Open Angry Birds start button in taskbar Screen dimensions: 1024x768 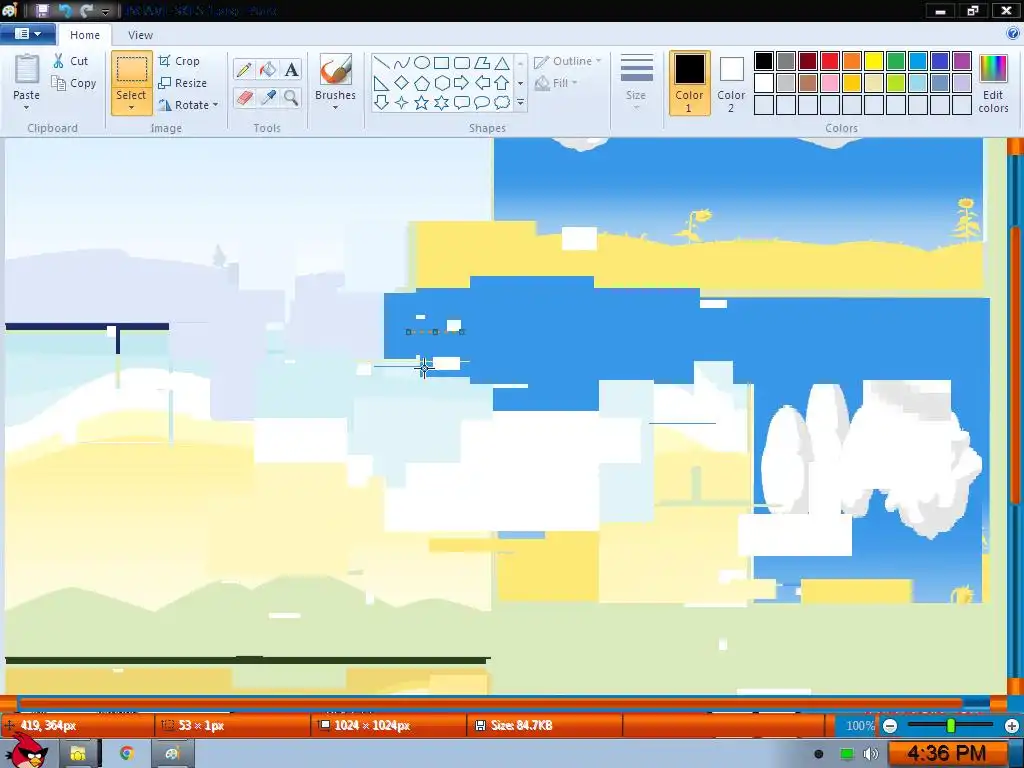[x=26, y=752]
